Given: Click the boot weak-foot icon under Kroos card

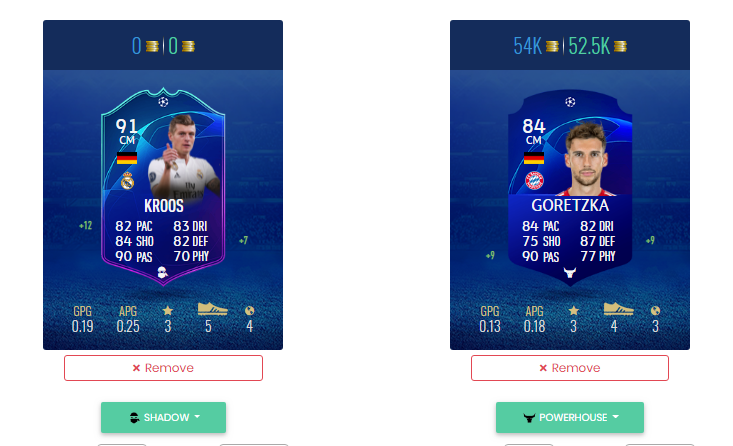Looking at the screenshot, I should pyautogui.click(x=212, y=309).
